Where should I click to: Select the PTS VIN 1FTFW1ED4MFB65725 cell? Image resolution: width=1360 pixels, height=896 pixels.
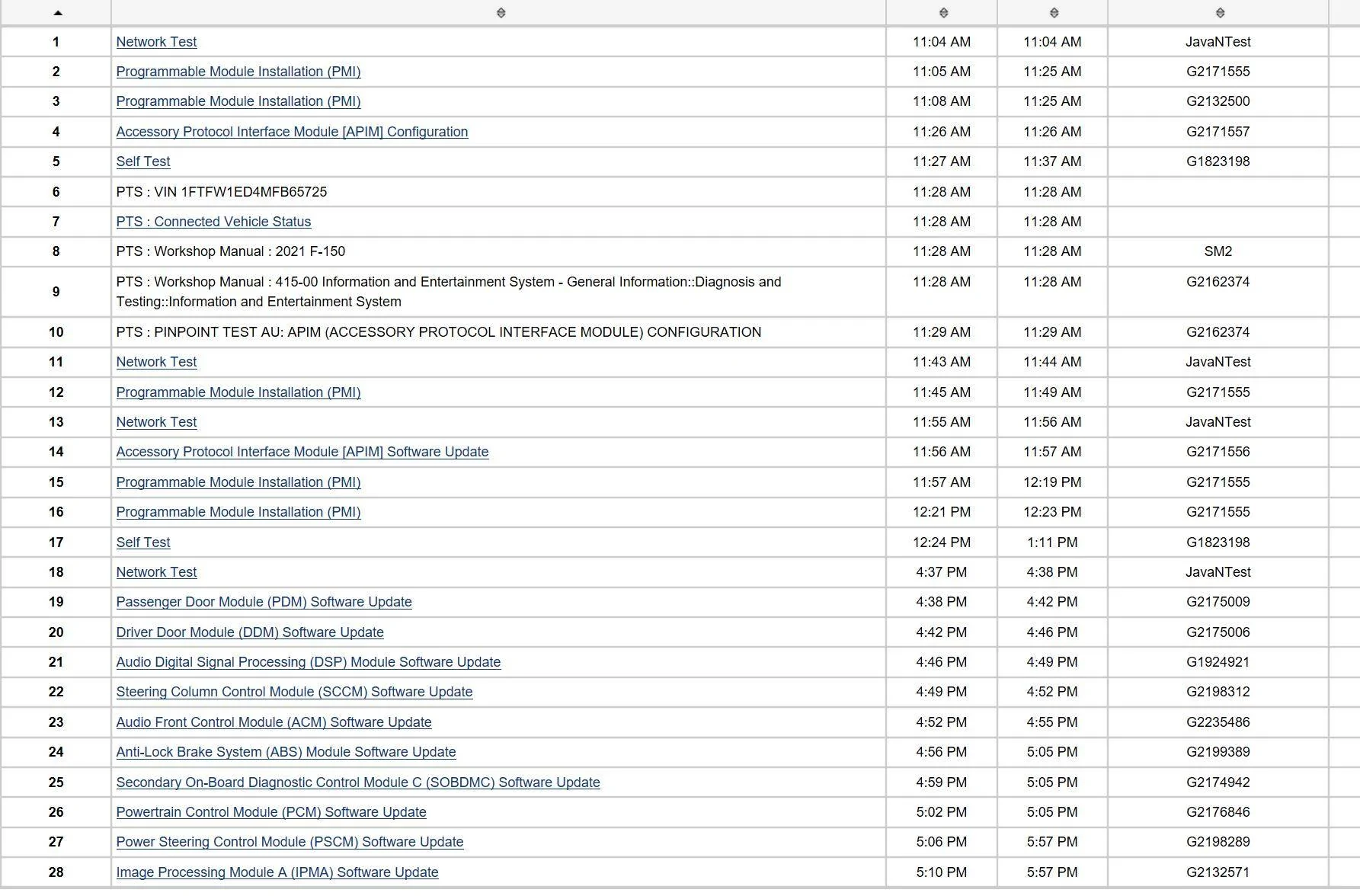(222, 192)
